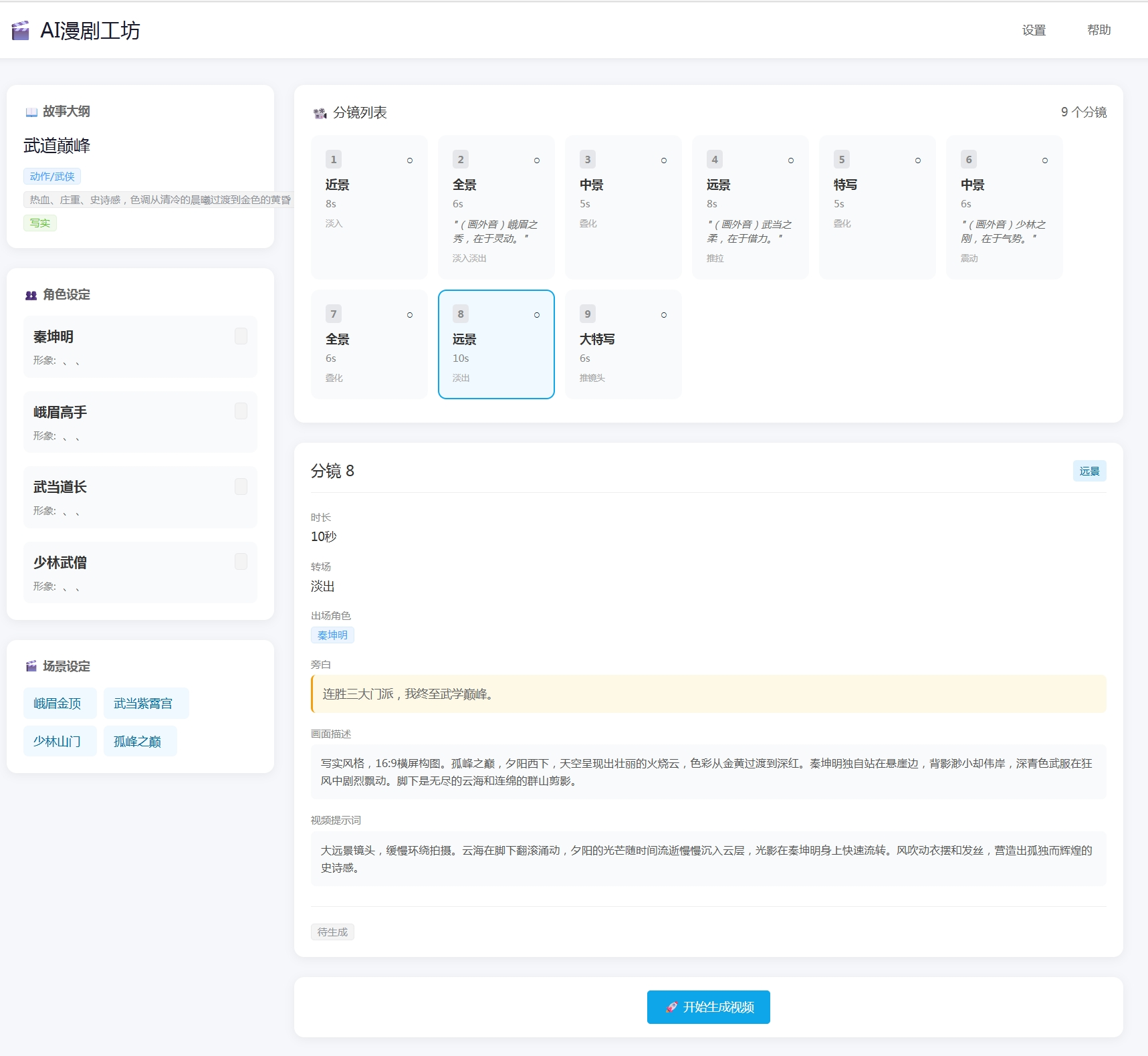Click the status circle on shot 7 全景
The image size is (1148, 1056).
410,315
